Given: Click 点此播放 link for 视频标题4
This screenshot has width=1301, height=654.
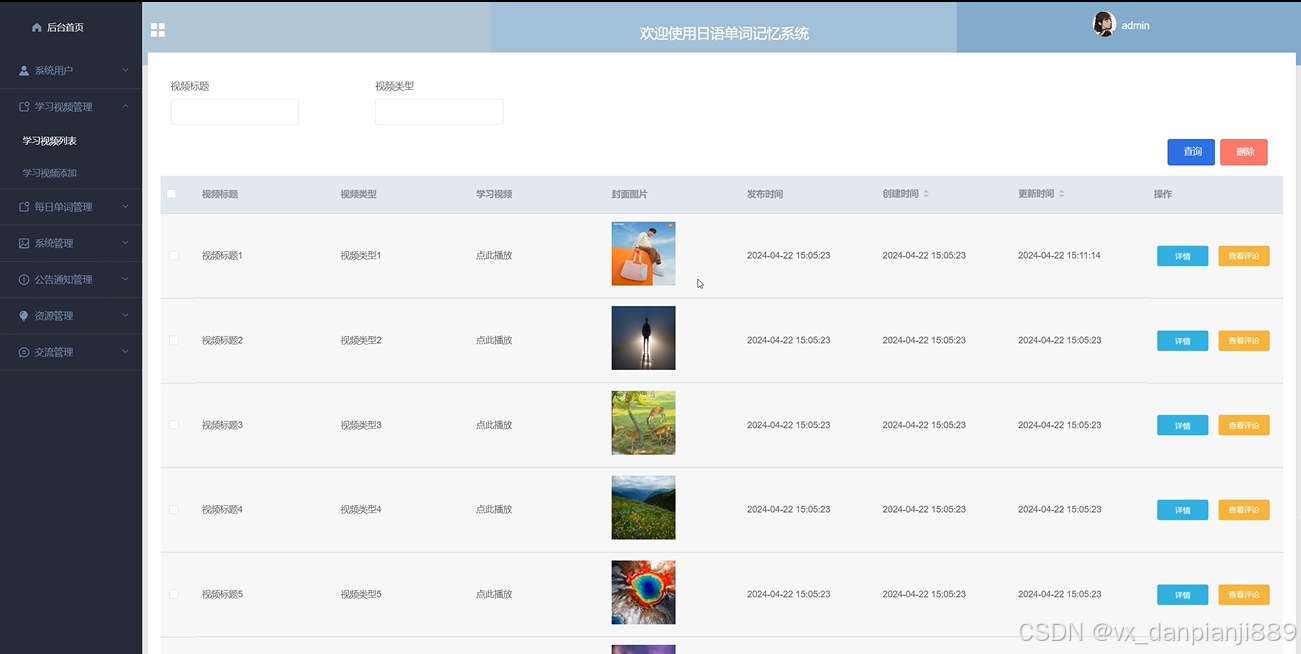Looking at the screenshot, I should tap(494, 509).
